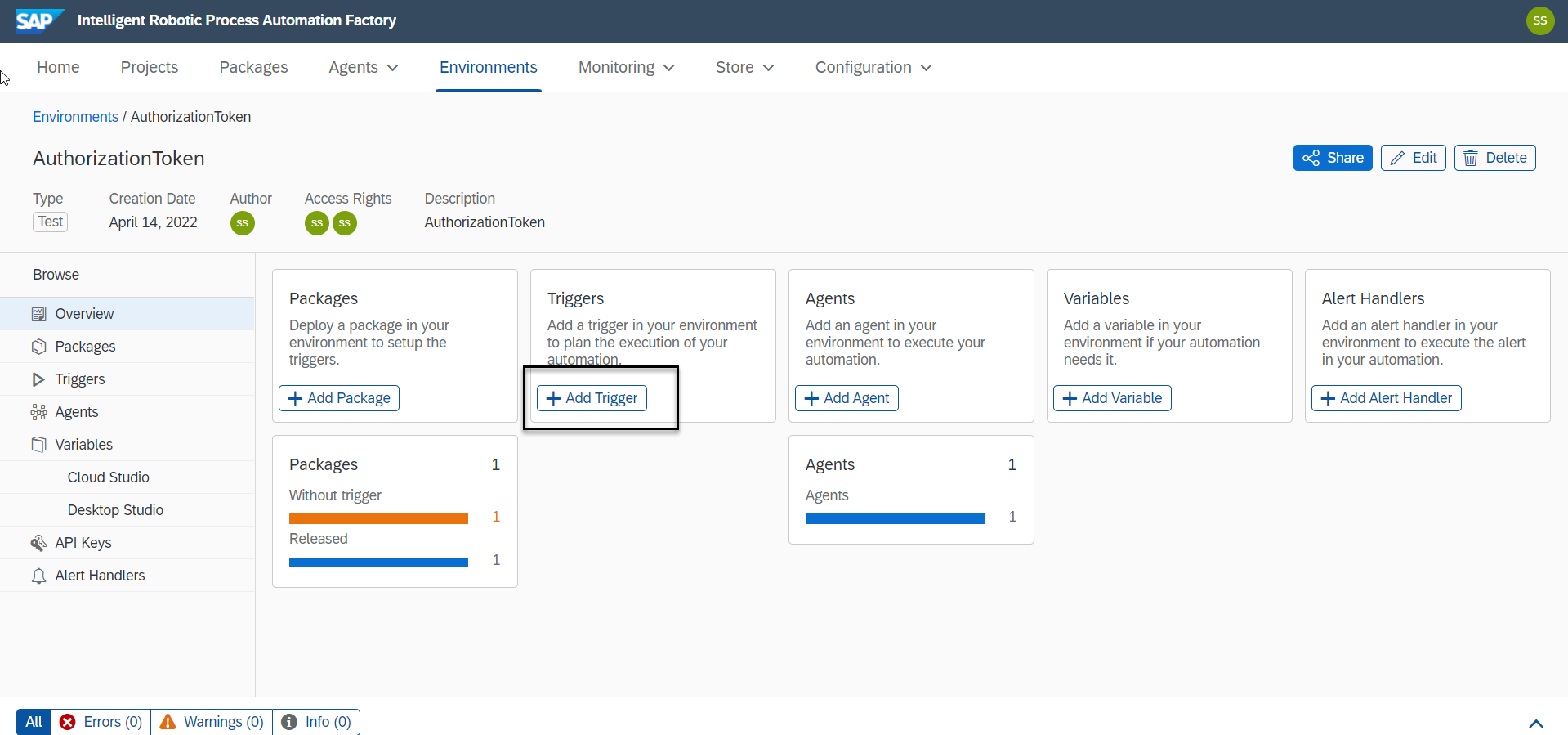The image size is (1568, 735).
Task: Click the Edit button
Action: (x=1414, y=158)
